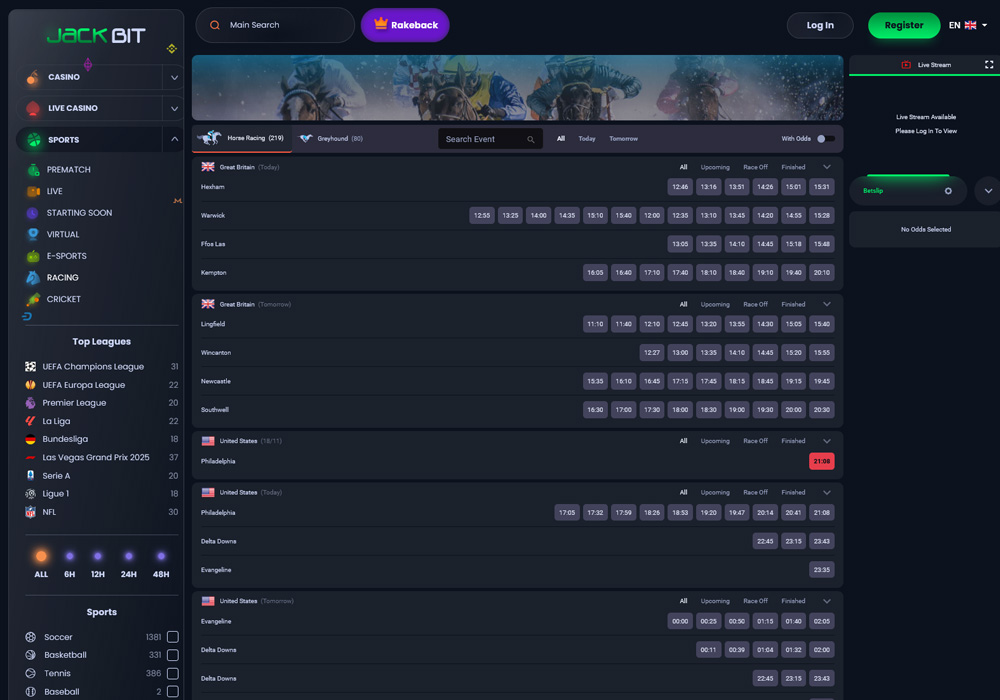Click the Cricket sidebar icon
The width and height of the screenshot is (1000, 700).
(33, 299)
